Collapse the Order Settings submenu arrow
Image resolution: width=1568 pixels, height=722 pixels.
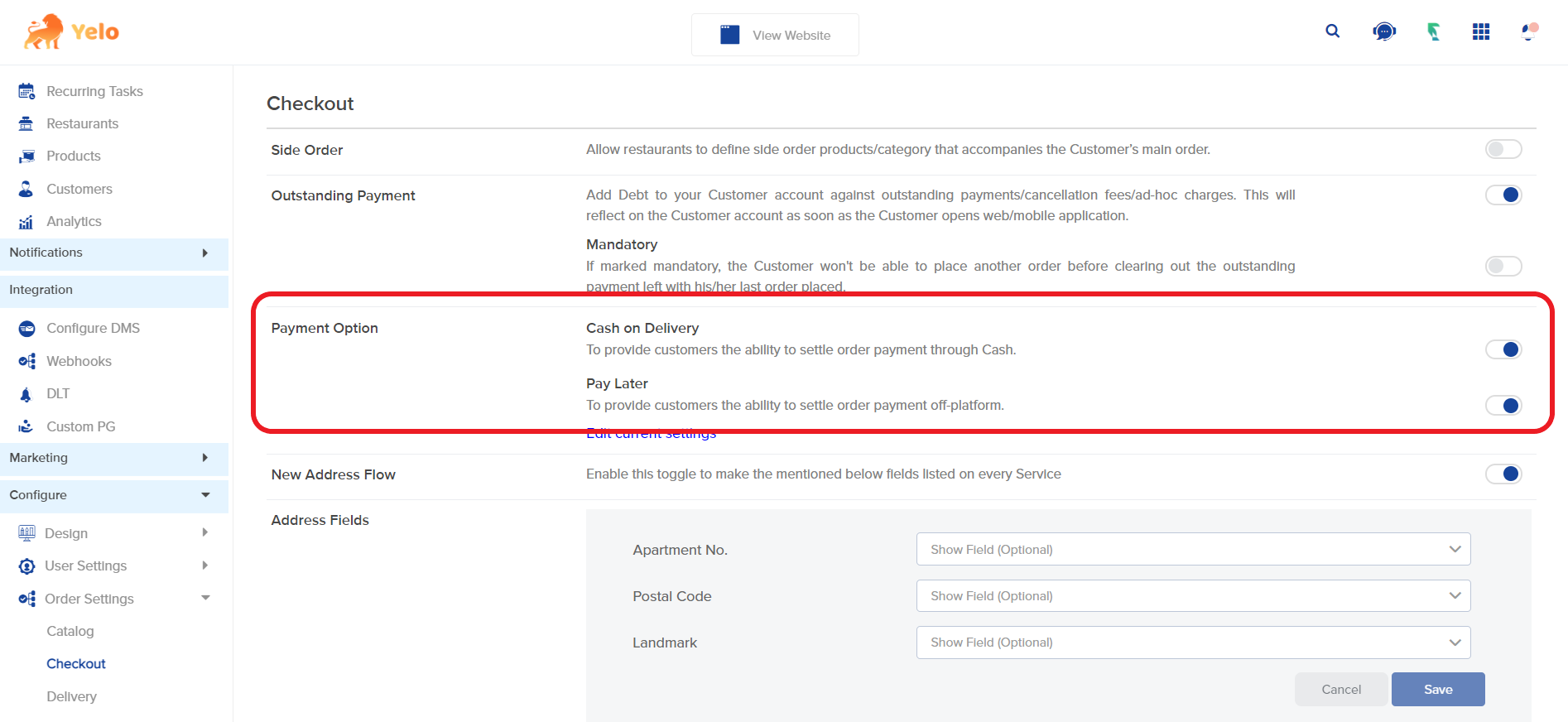coord(205,598)
